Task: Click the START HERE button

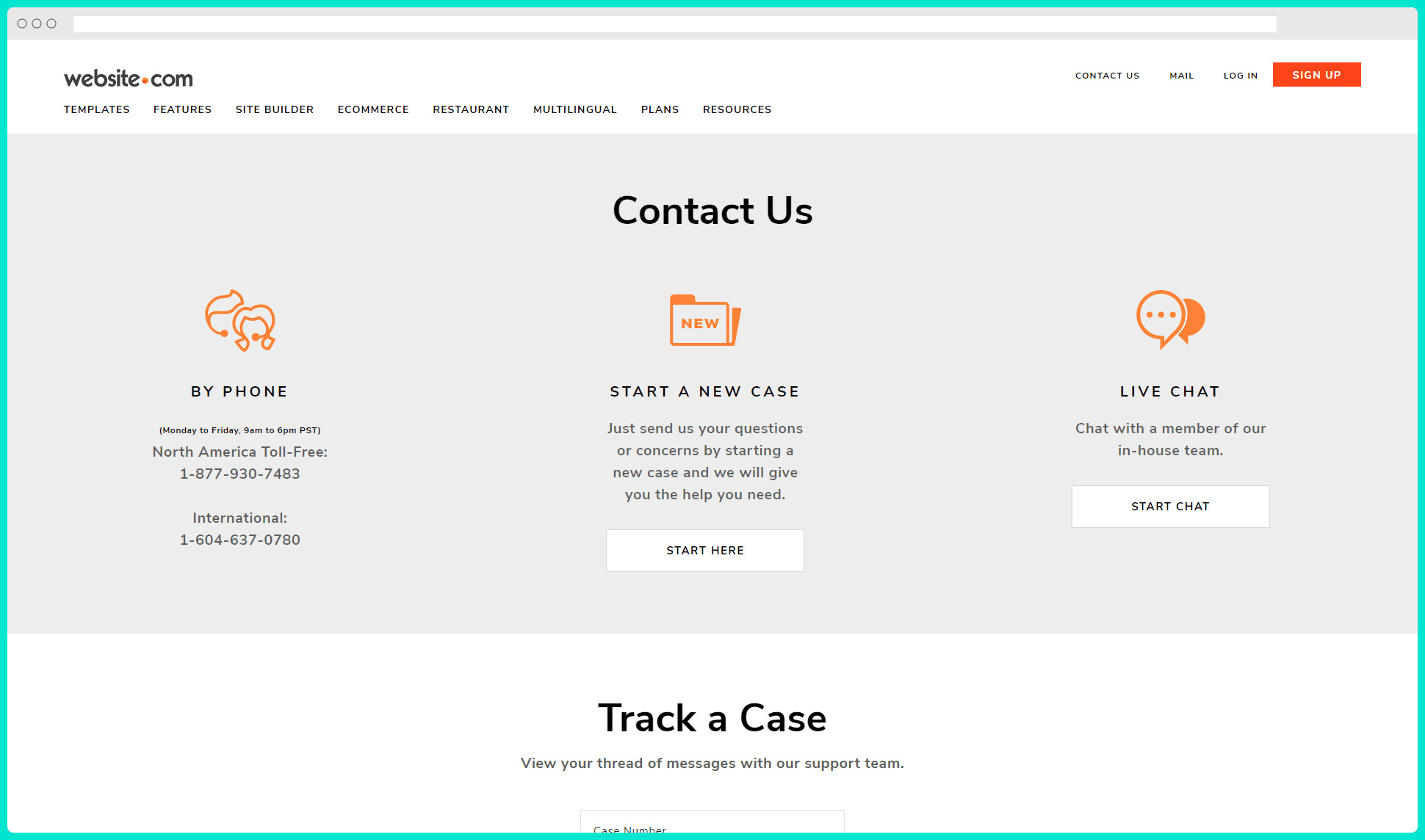Action: [705, 550]
